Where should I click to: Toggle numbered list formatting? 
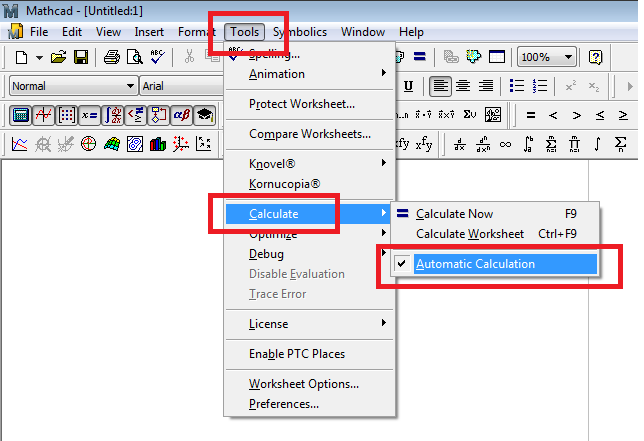[540, 86]
